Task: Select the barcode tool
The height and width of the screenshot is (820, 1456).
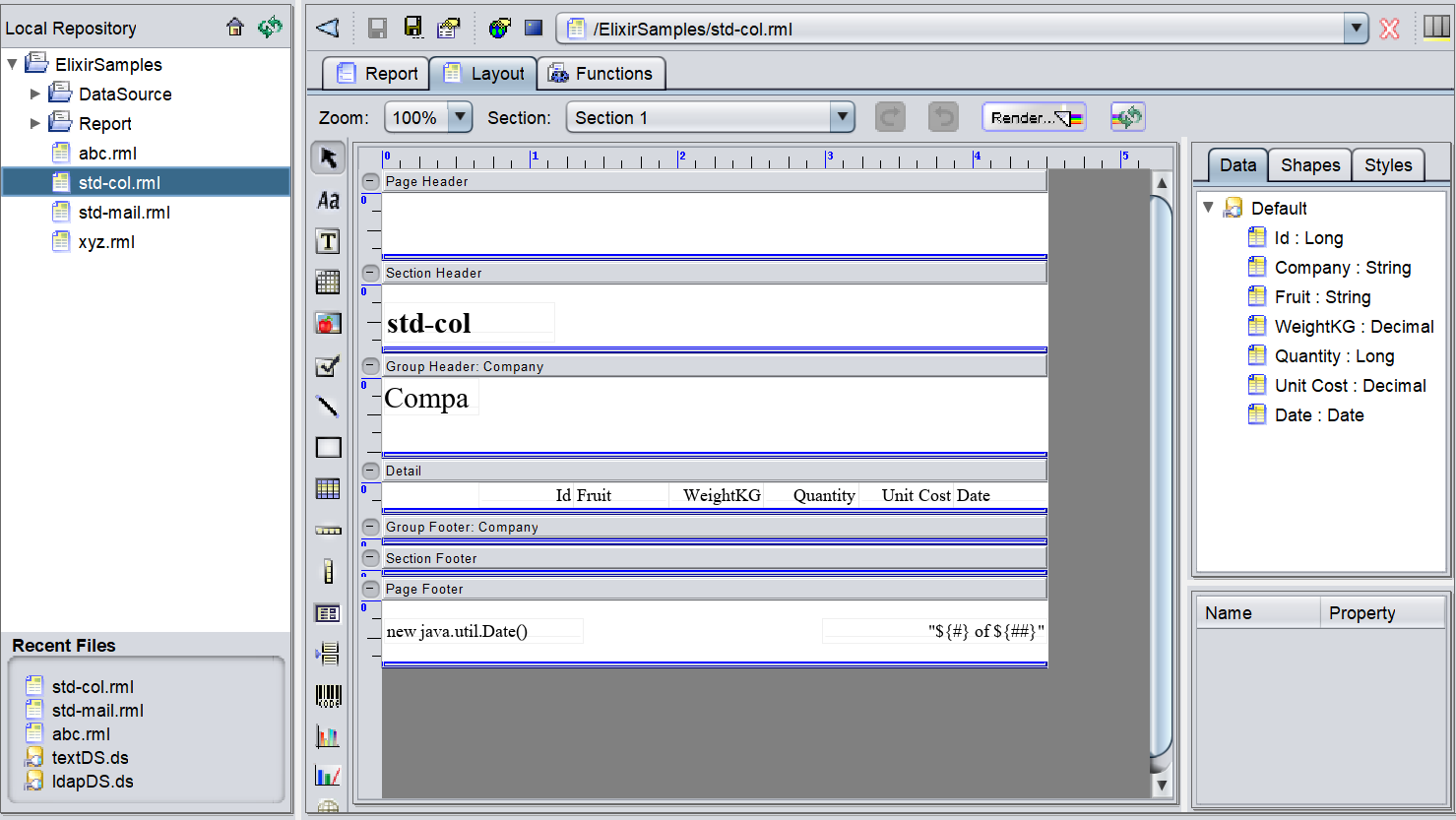Action: click(x=328, y=696)
